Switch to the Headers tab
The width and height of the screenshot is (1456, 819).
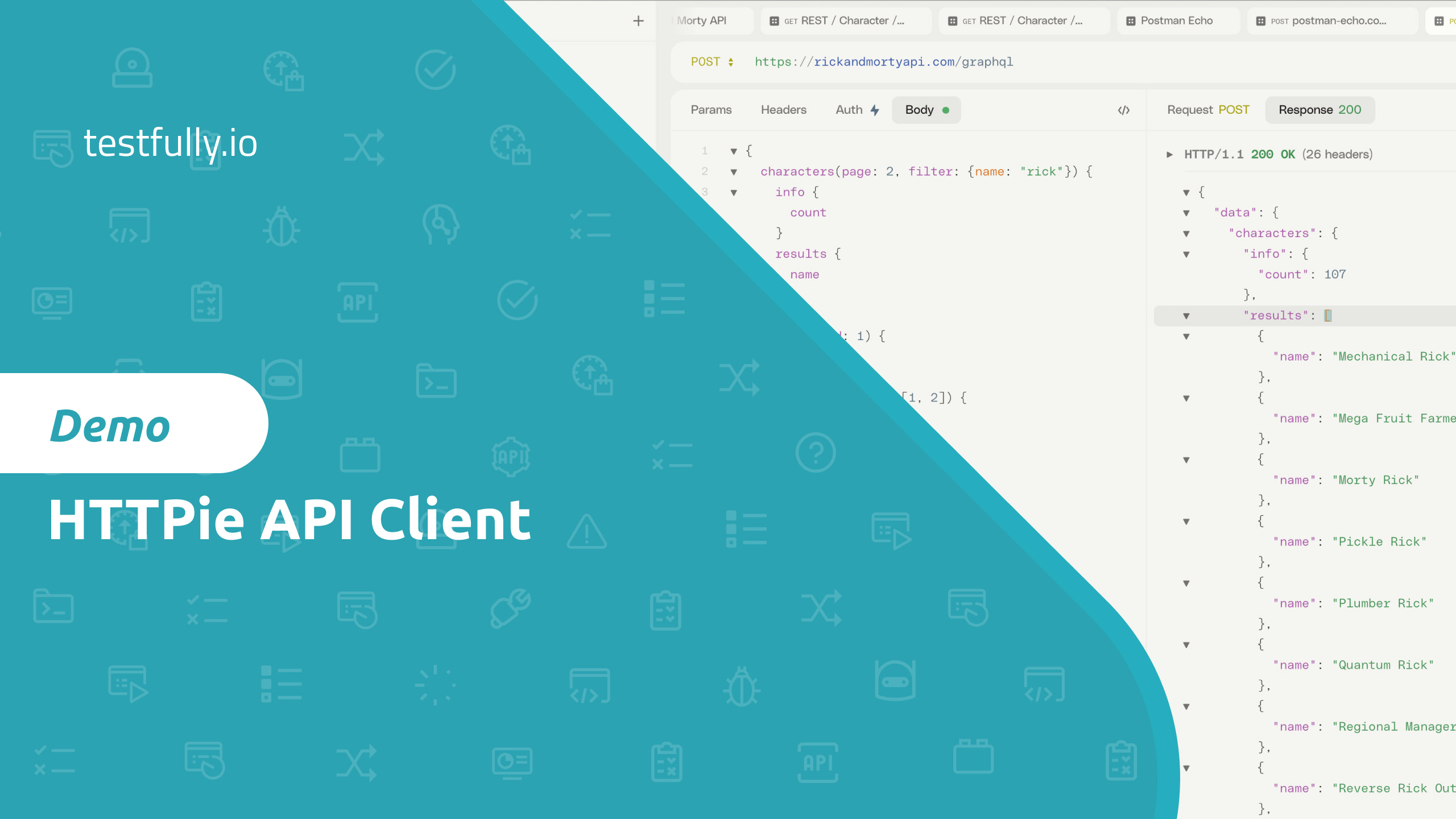783,109
